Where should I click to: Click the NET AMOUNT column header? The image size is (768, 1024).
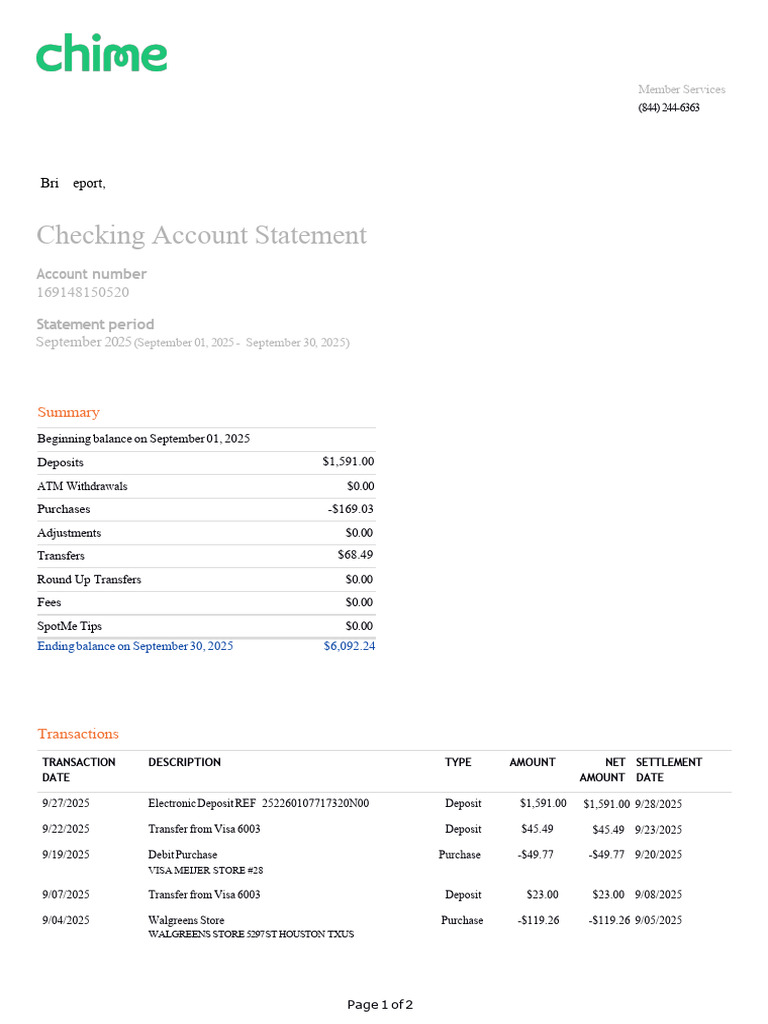tap(602, 770)
